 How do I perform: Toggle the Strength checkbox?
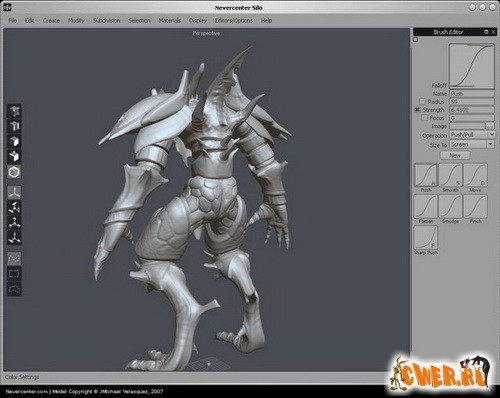417,110
